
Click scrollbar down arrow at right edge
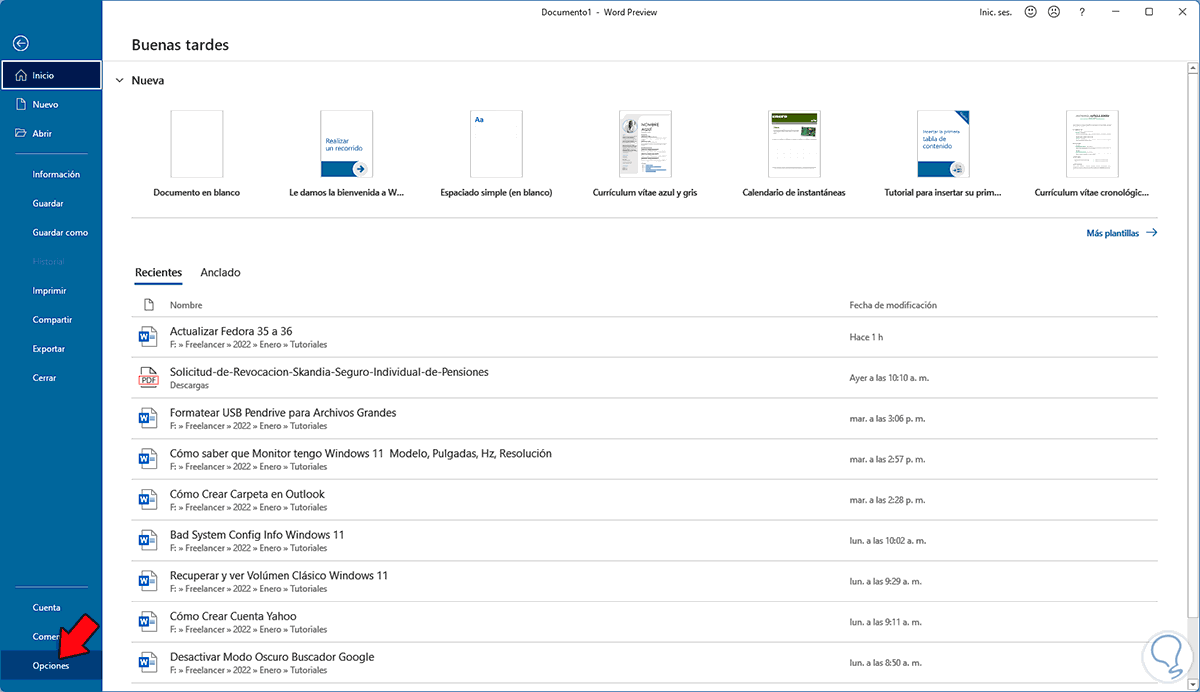coord(1192,684)
